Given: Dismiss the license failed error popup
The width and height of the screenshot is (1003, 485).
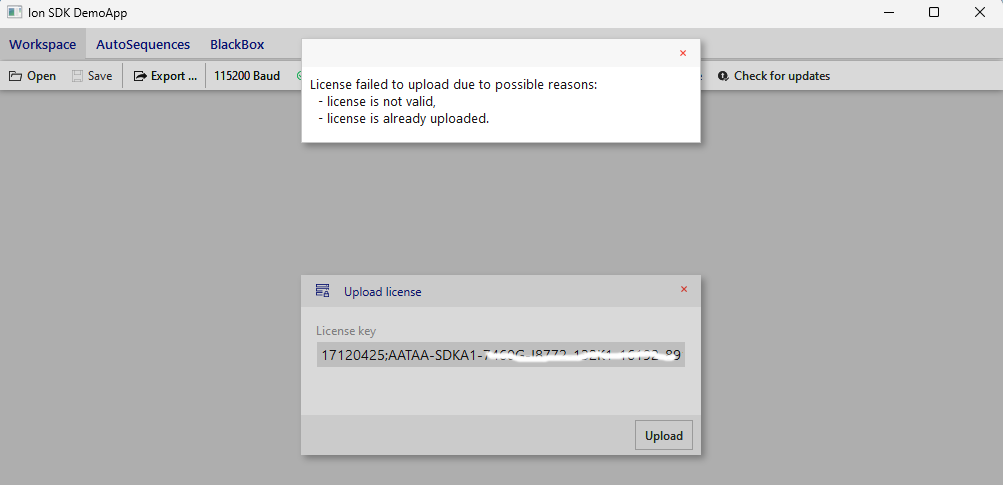Looking at the screenshot, I should (683, 53).
